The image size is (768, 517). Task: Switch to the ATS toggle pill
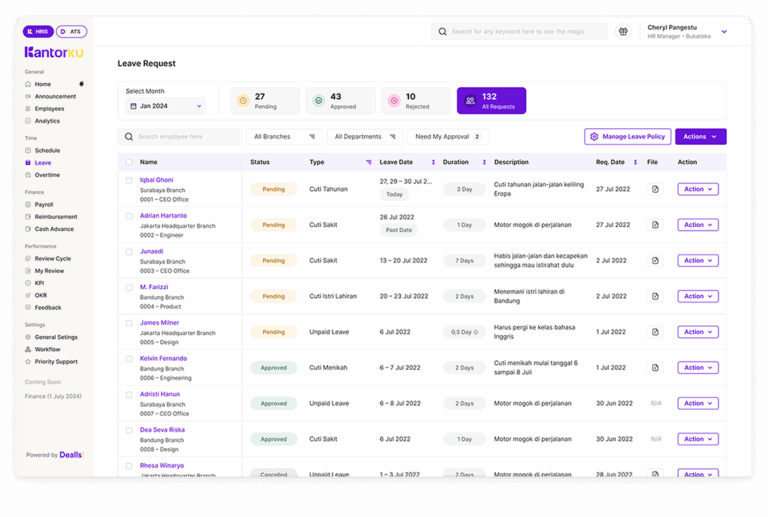pyautogui.click(x=70, y=32)
